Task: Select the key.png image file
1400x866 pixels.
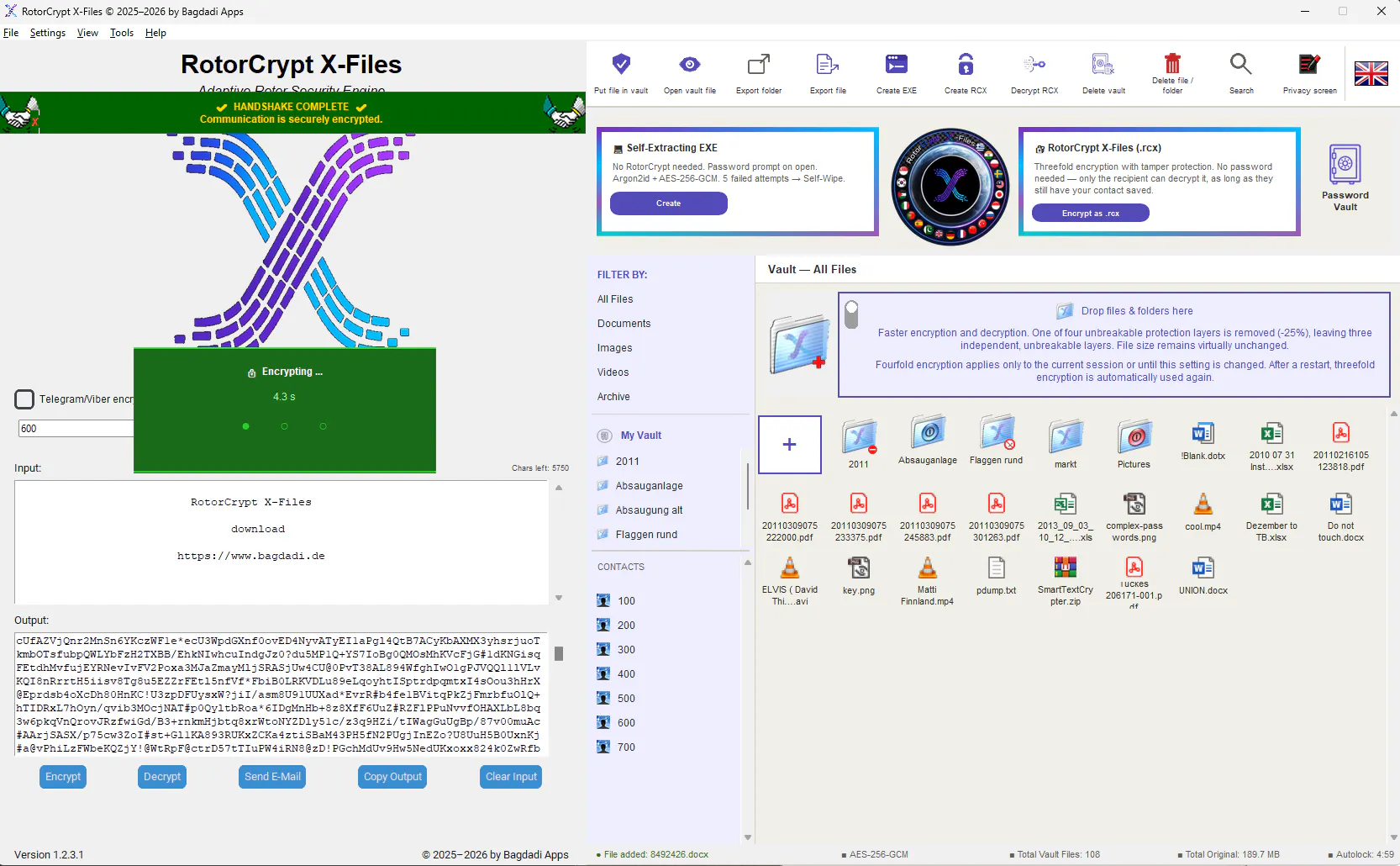Action: [x=859, y=568]
